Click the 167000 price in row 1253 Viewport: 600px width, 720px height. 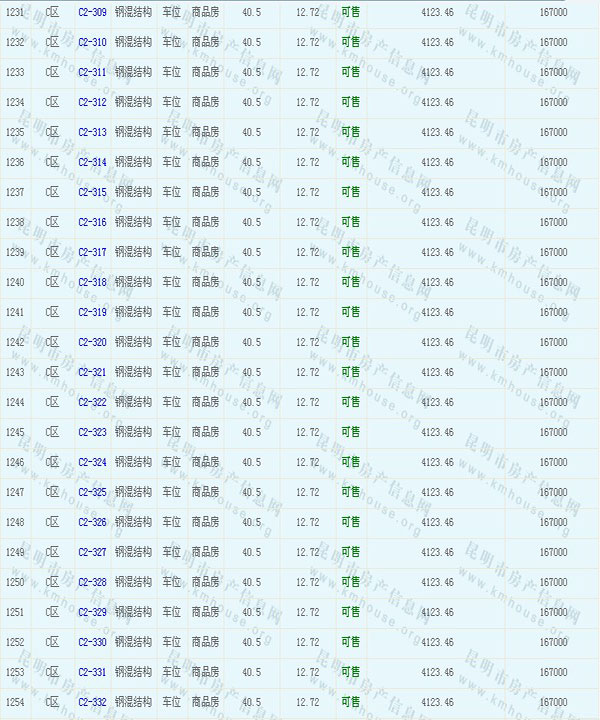[553, 672]
